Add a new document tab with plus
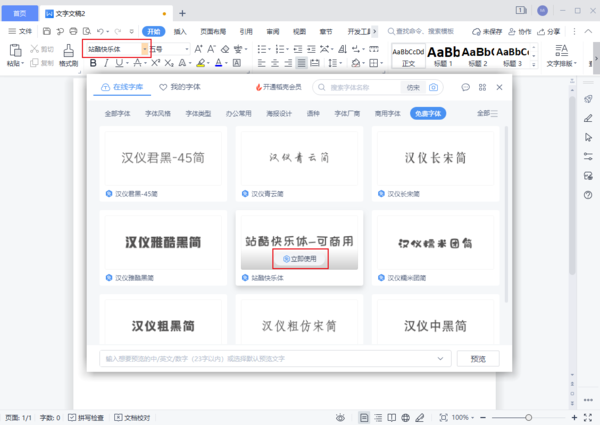Screen dimensions: 600x425 click(182, 12)
